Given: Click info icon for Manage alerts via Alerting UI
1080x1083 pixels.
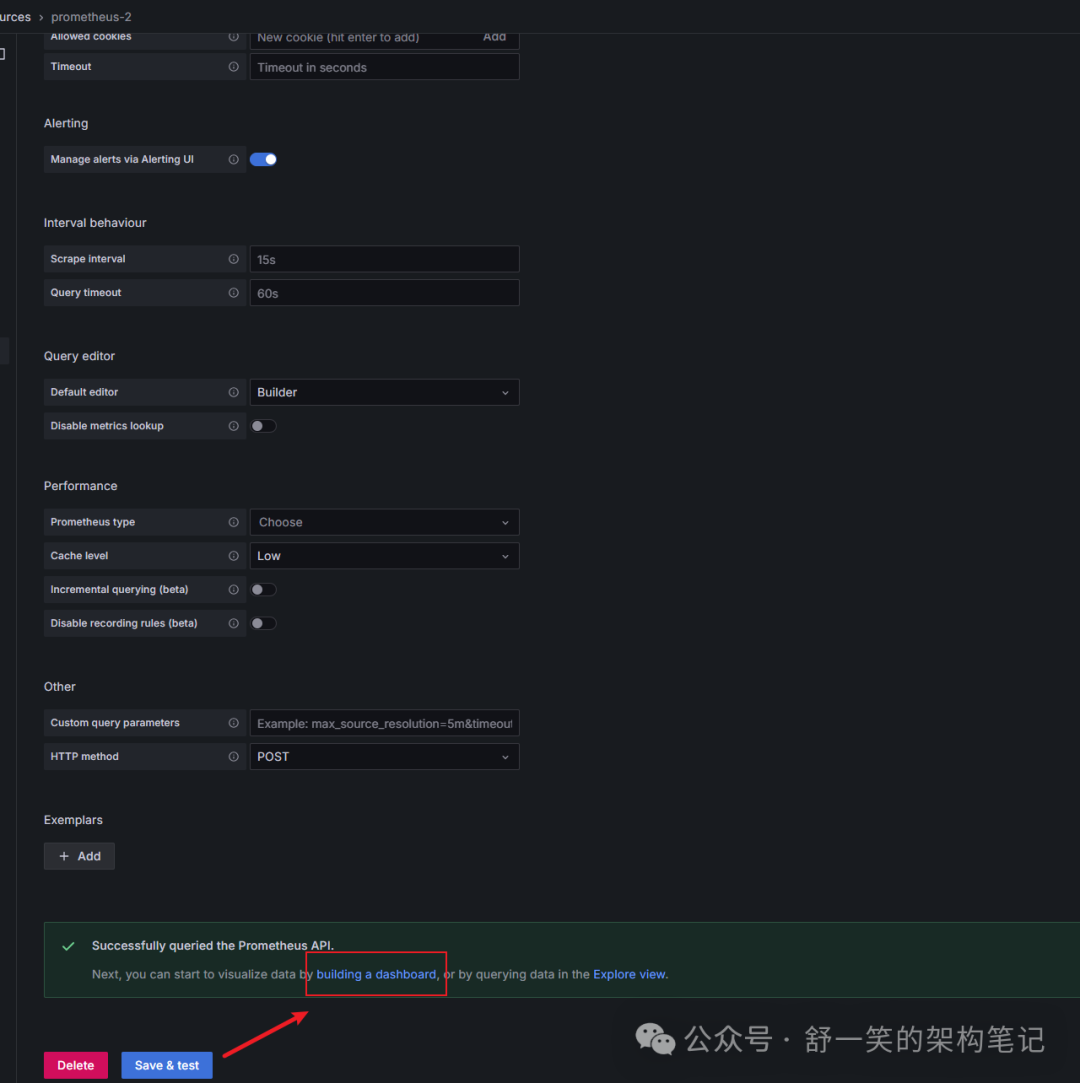Looking at the screenshot, I should click(x=233, y=160).
